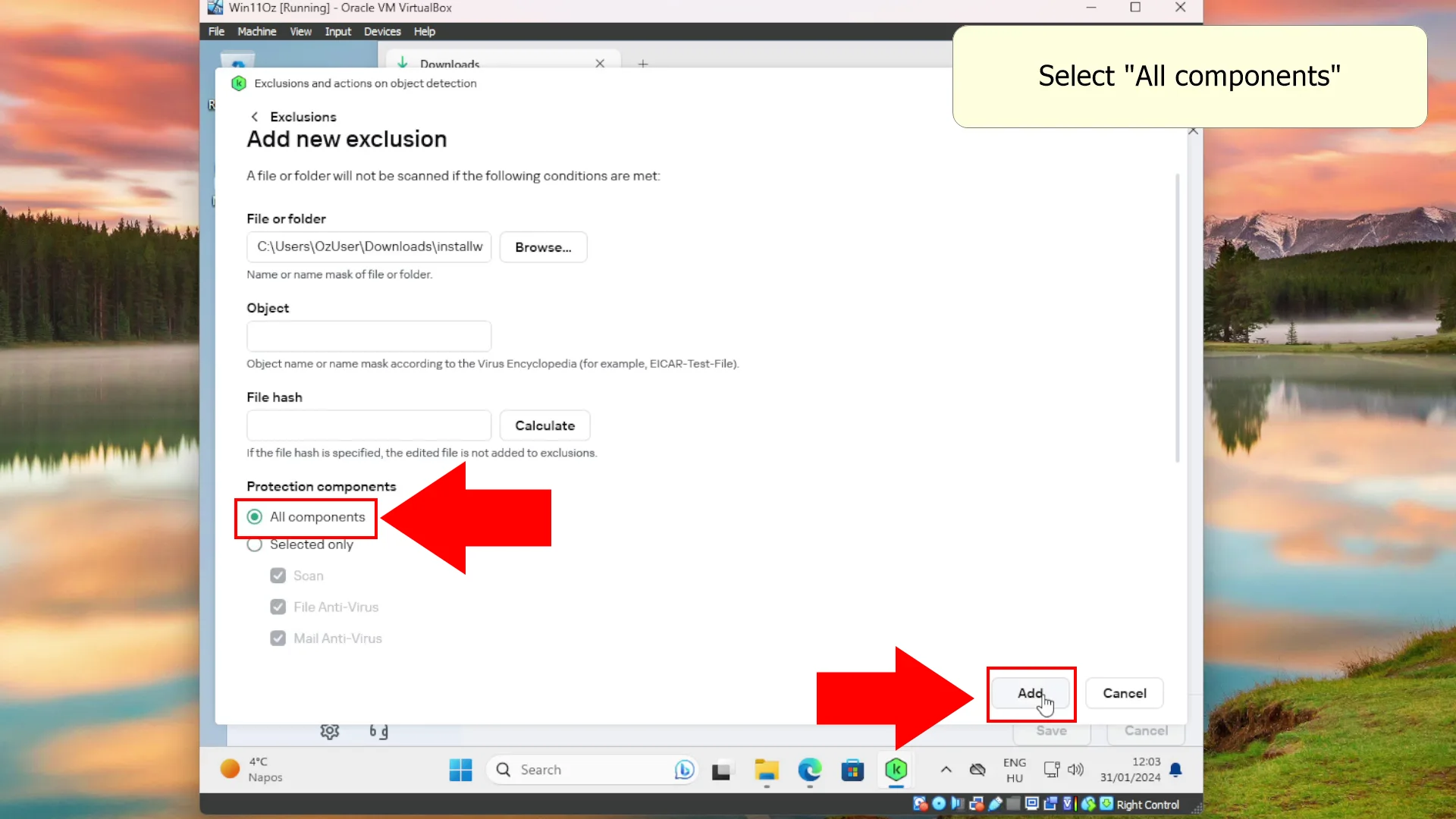The height and width of the screenshot is (819, 1456).
Task: Click the Cancel button to discard changes
Action: point(1125,693)
